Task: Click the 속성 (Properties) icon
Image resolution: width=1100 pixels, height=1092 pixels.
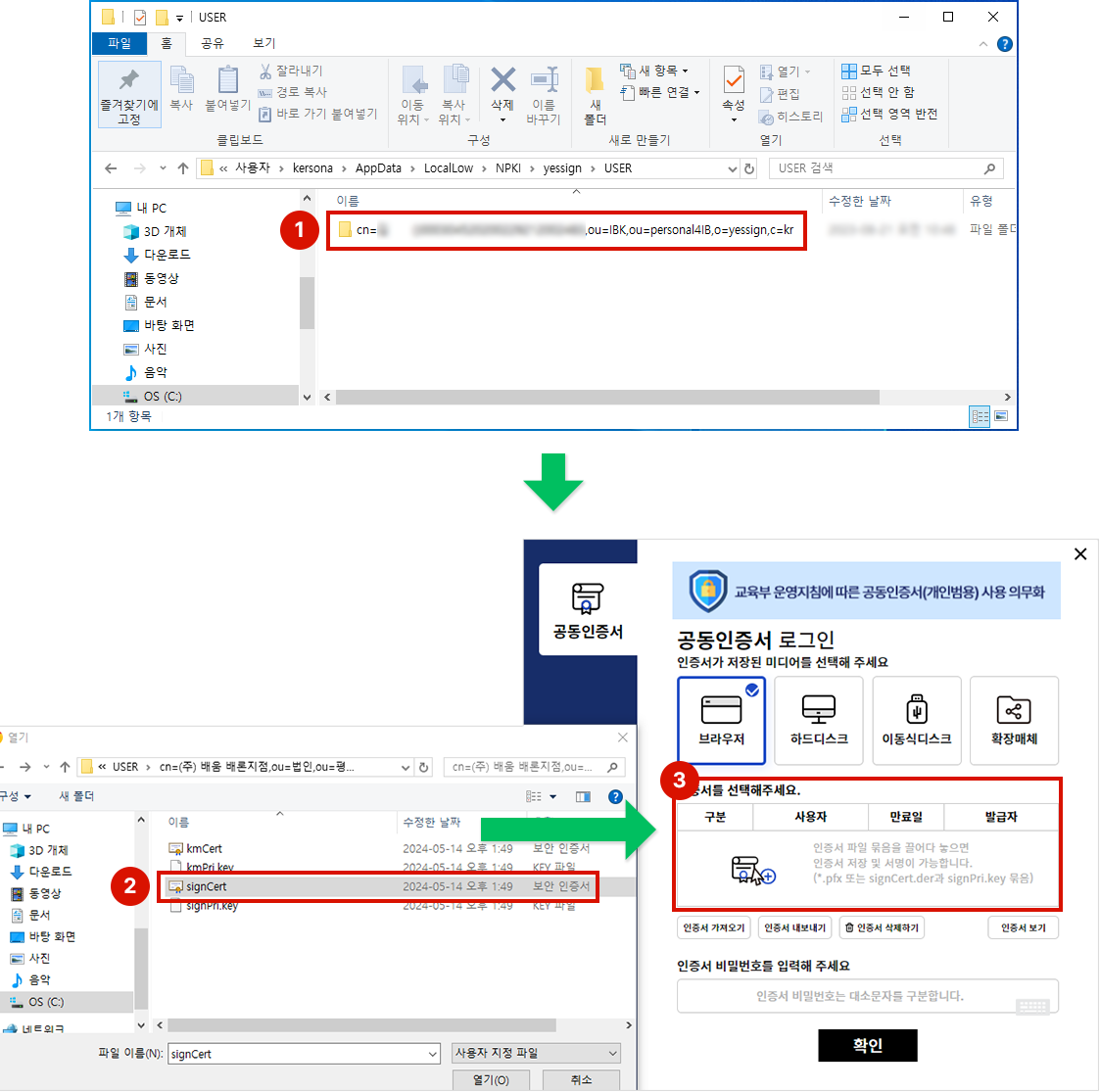Action: [x=734, y=95]
